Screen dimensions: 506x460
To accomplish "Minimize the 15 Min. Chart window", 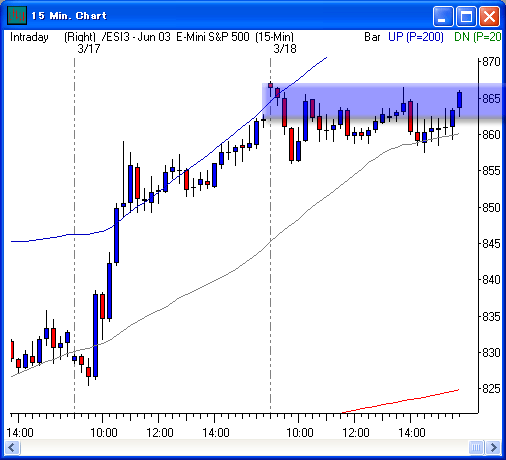I will (442, 16).
